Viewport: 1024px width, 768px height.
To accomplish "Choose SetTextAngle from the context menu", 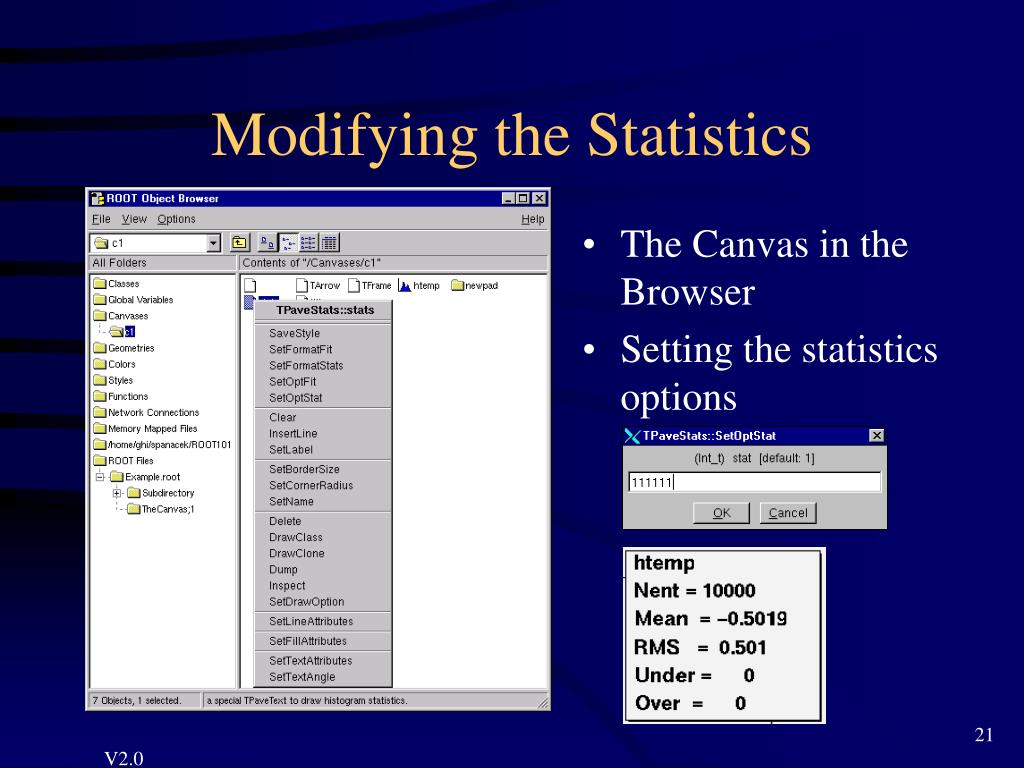I will (x=323, y=677).
